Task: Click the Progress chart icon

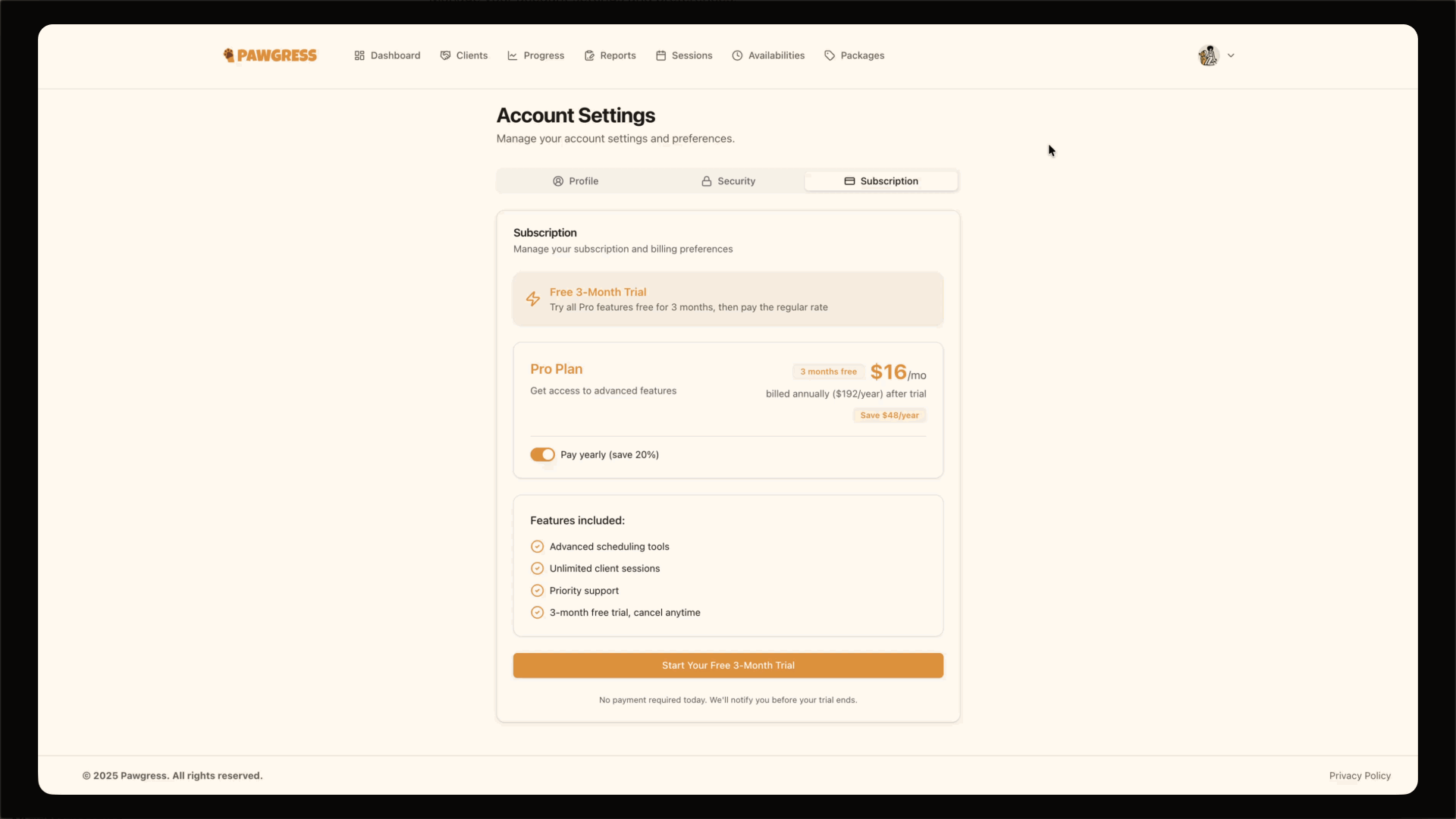Action: [513, 55]
